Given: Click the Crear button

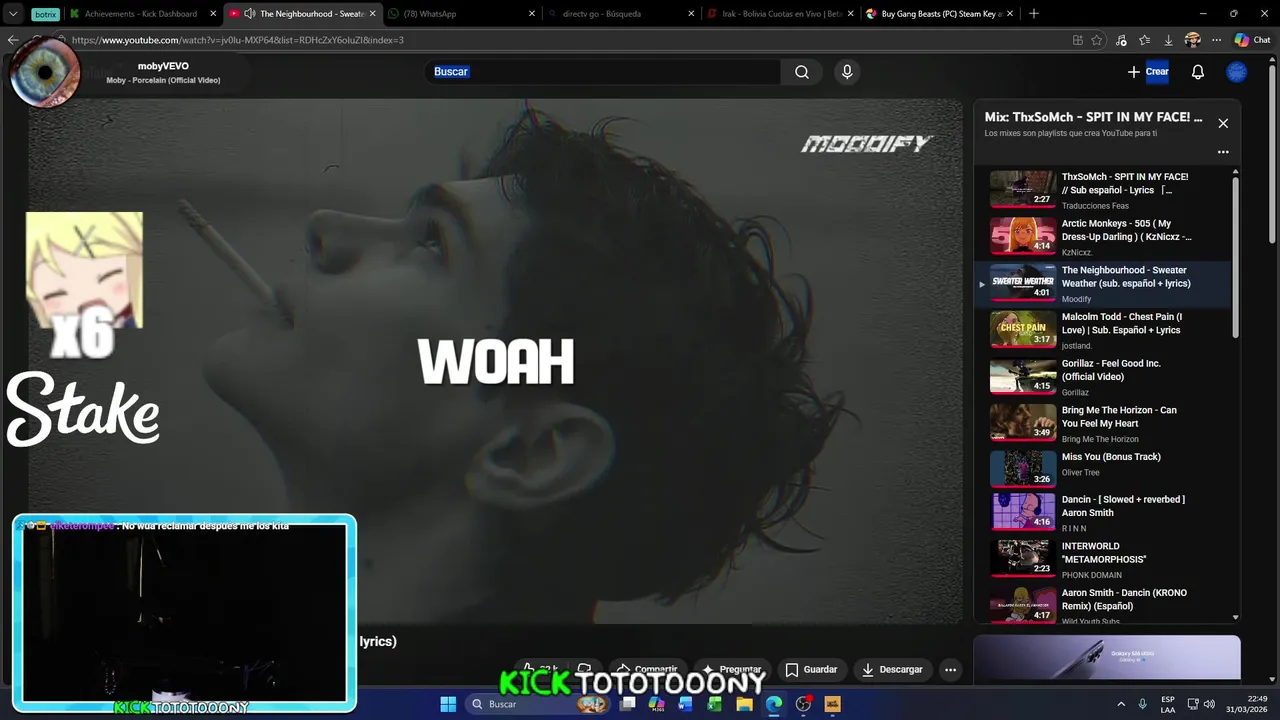Looking at the screenshot, I should coord(1148,72).
